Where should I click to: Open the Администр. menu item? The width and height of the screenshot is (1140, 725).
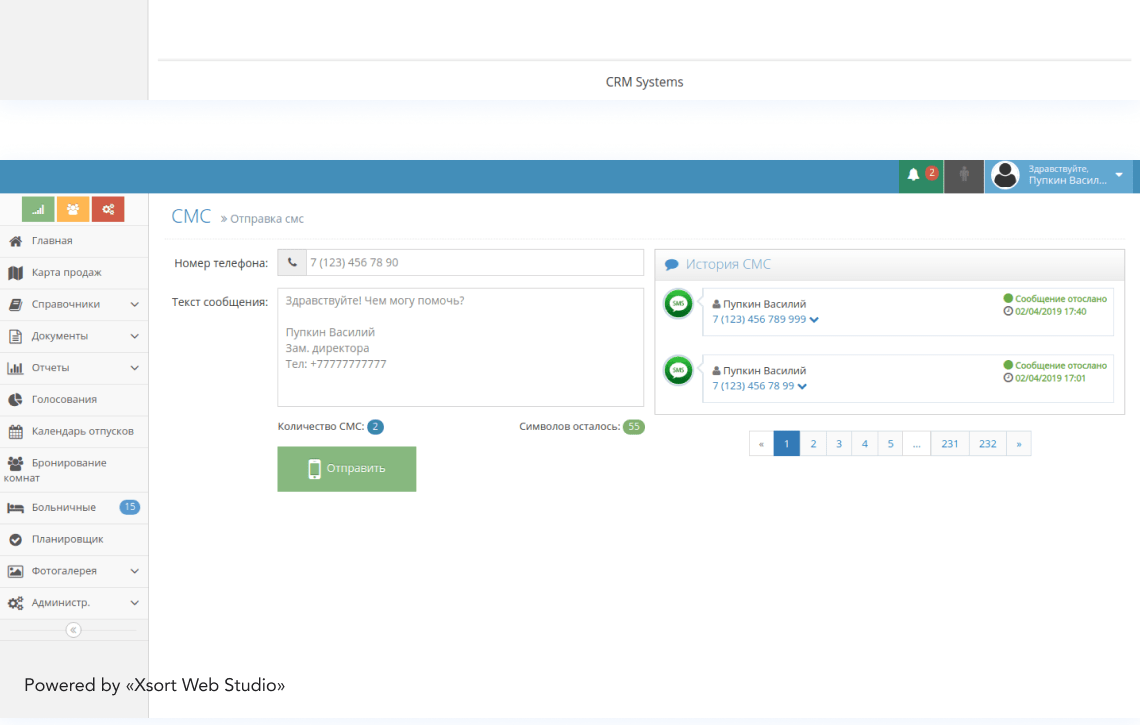pyautogui.click(x=61, y=603)
